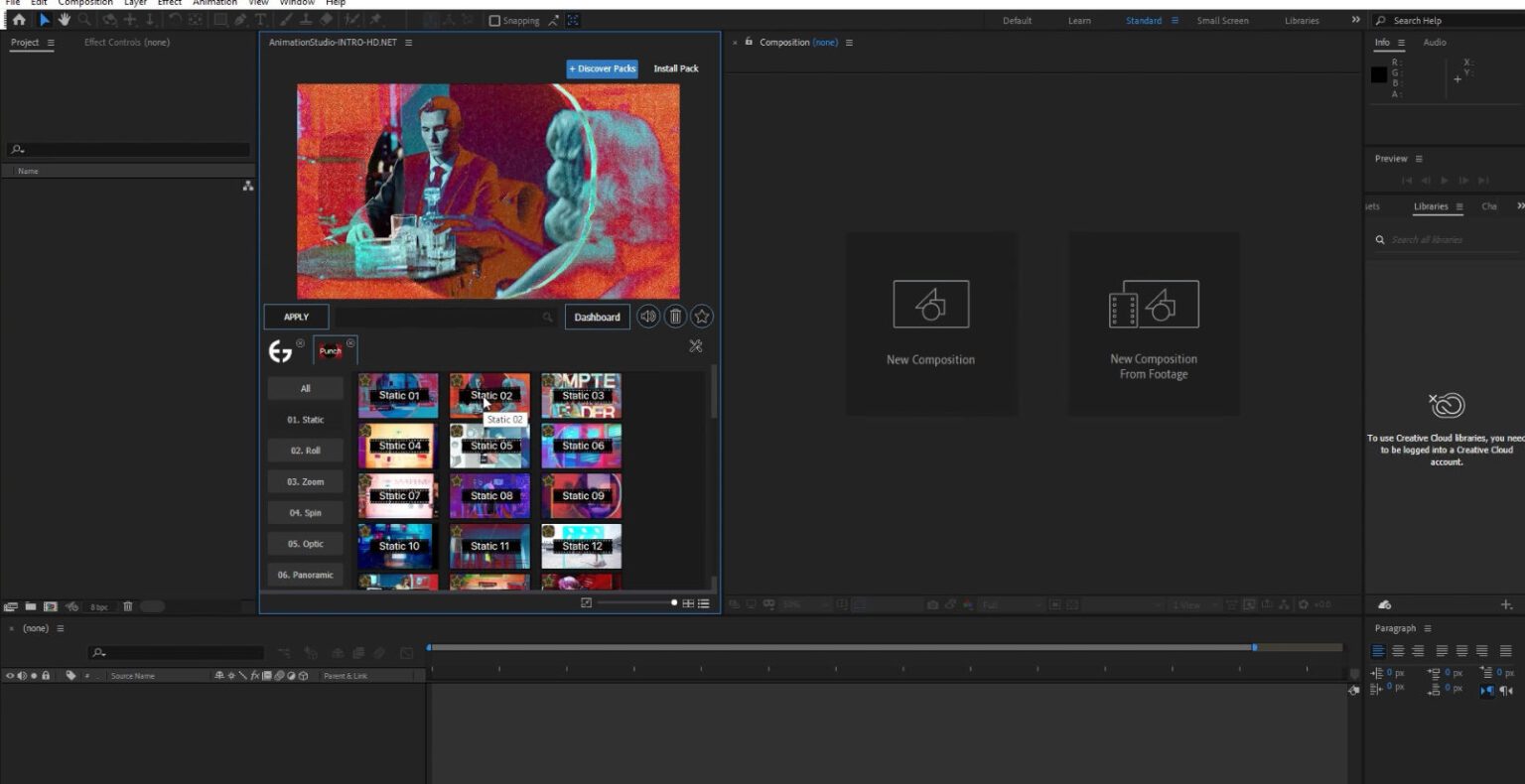This screenshot has width=1525, height=784.
Task: Expand the workspace overflow chevron
Action: [1355, 20]
